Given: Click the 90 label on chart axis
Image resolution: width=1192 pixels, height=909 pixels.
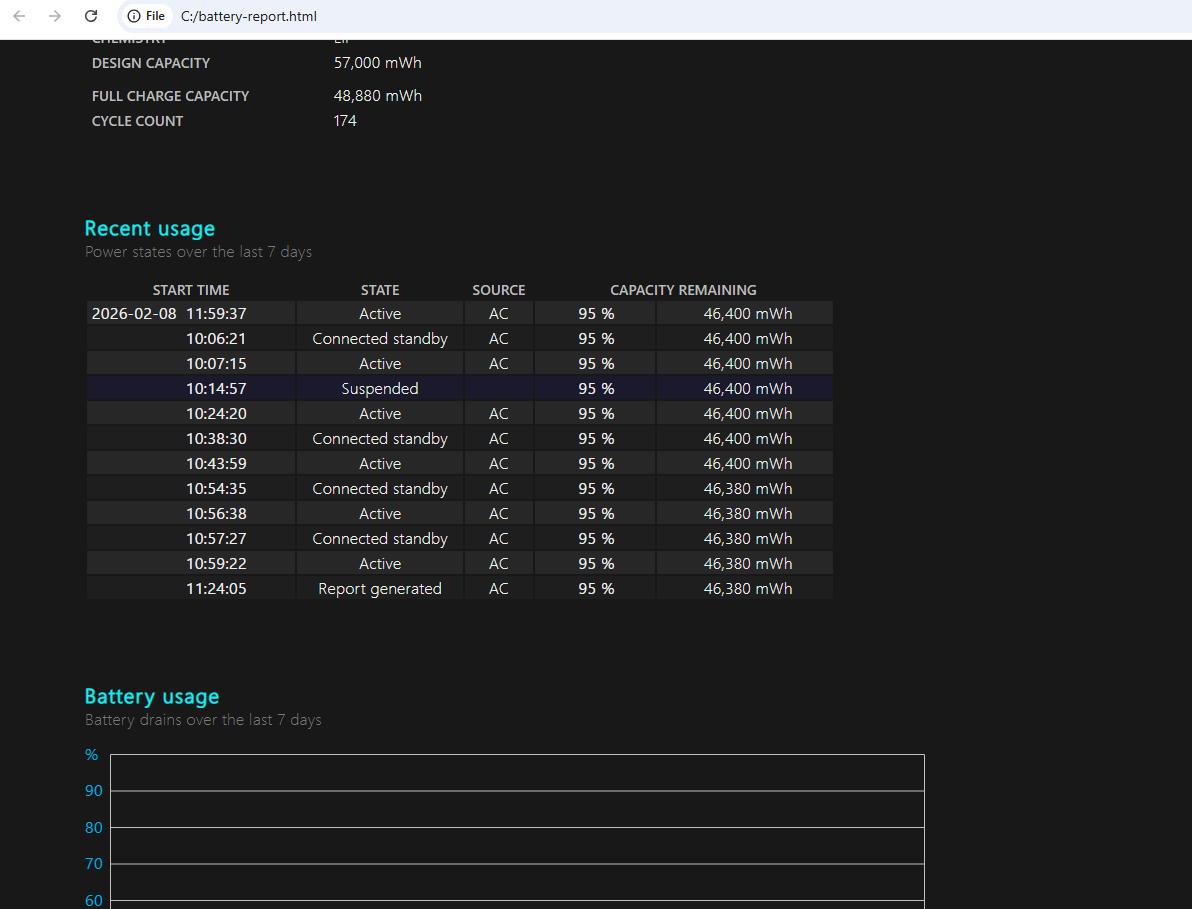Looking at the screenshot, I should (x=93, y=791).
